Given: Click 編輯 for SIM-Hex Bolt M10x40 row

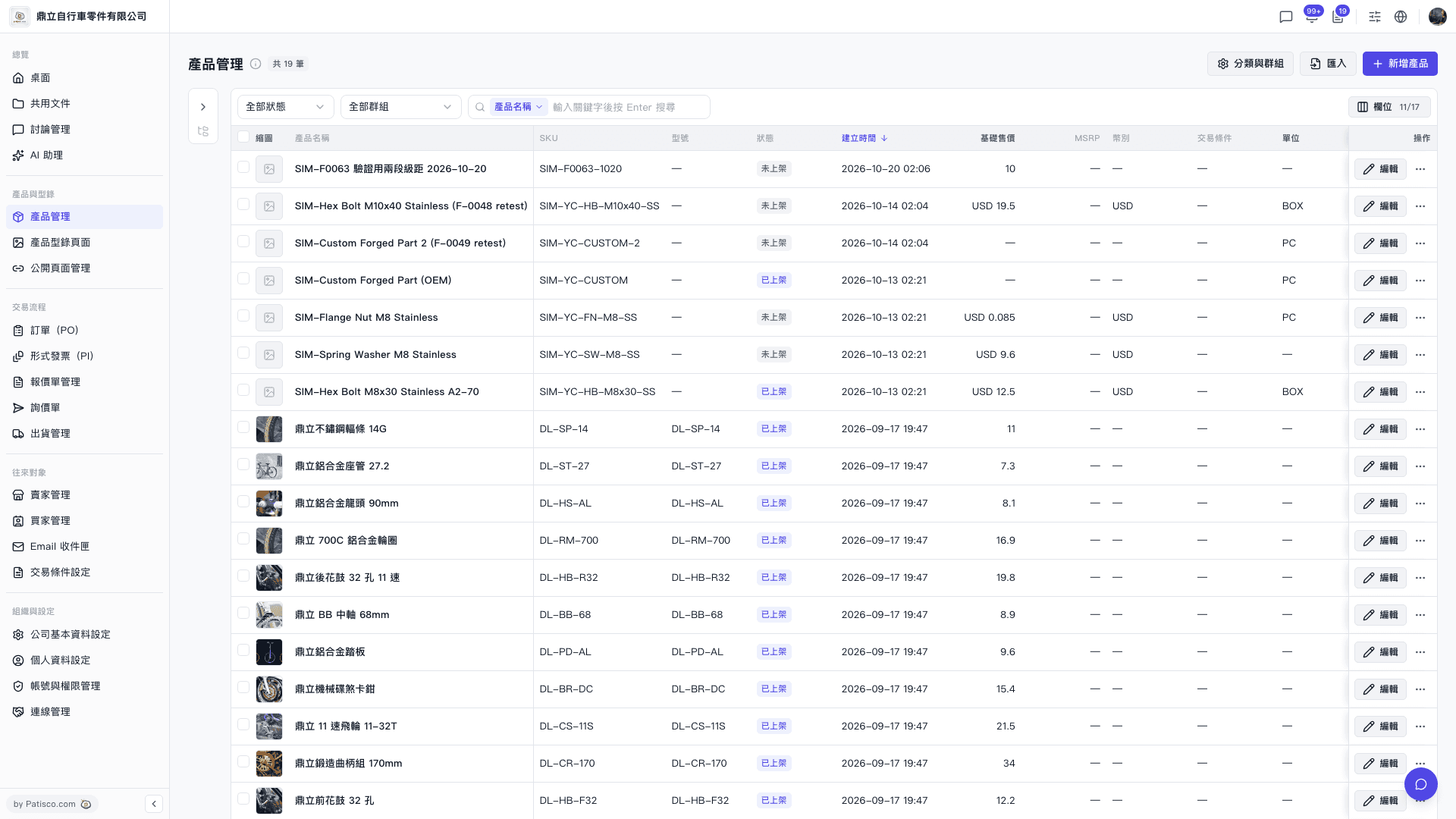Looking at the screenshot, I should [x=1380, y=206].
